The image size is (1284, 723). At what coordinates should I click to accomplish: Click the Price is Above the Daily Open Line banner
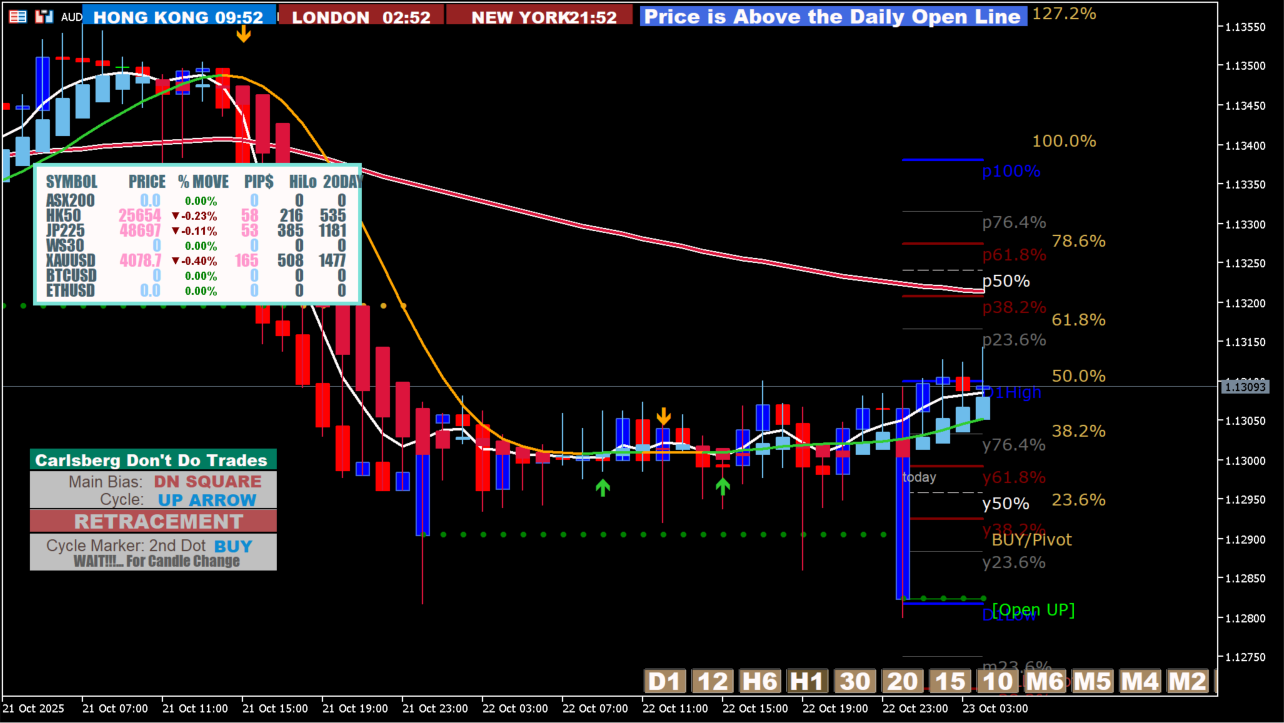pos(832,16)
